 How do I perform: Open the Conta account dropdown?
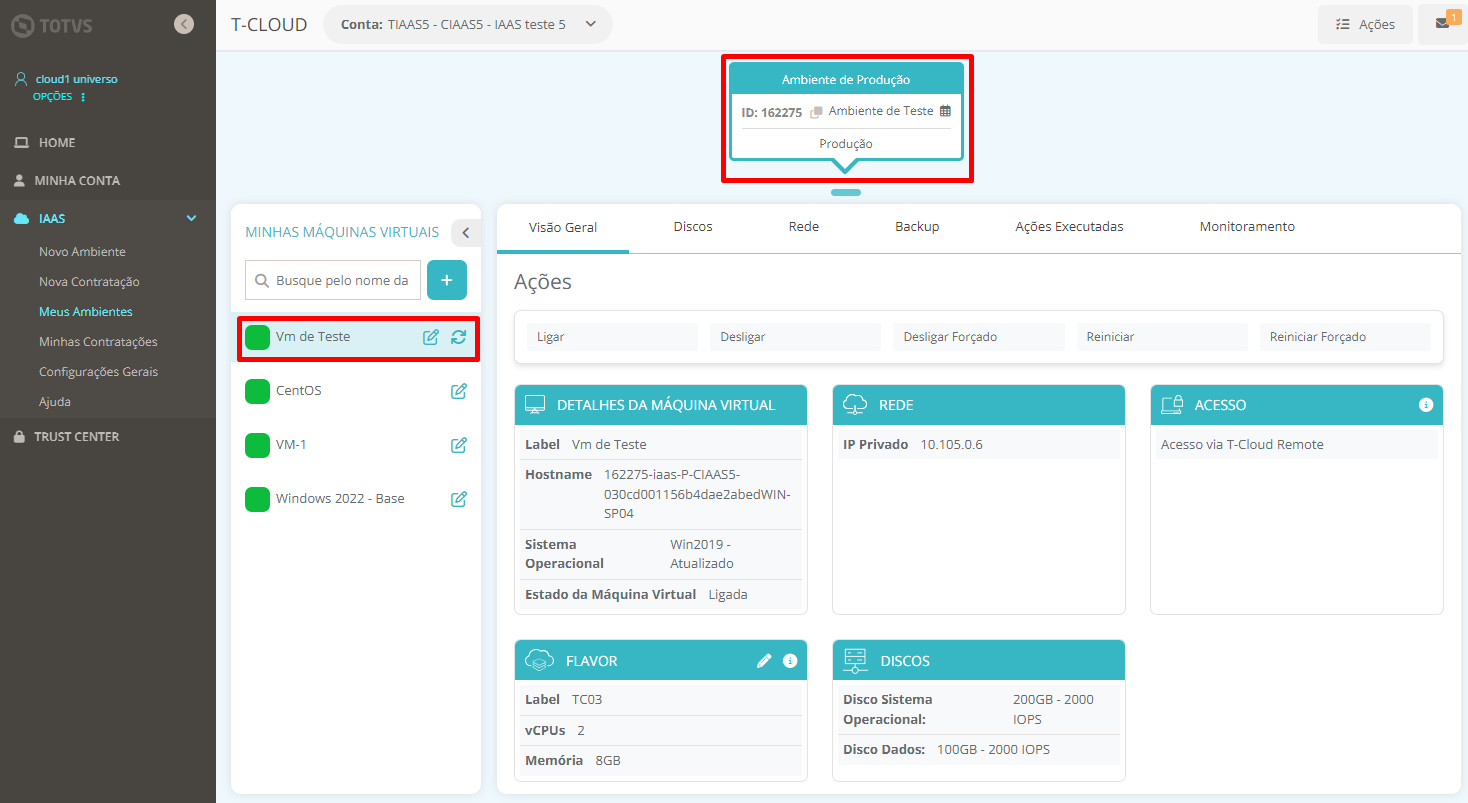[467, 24]
